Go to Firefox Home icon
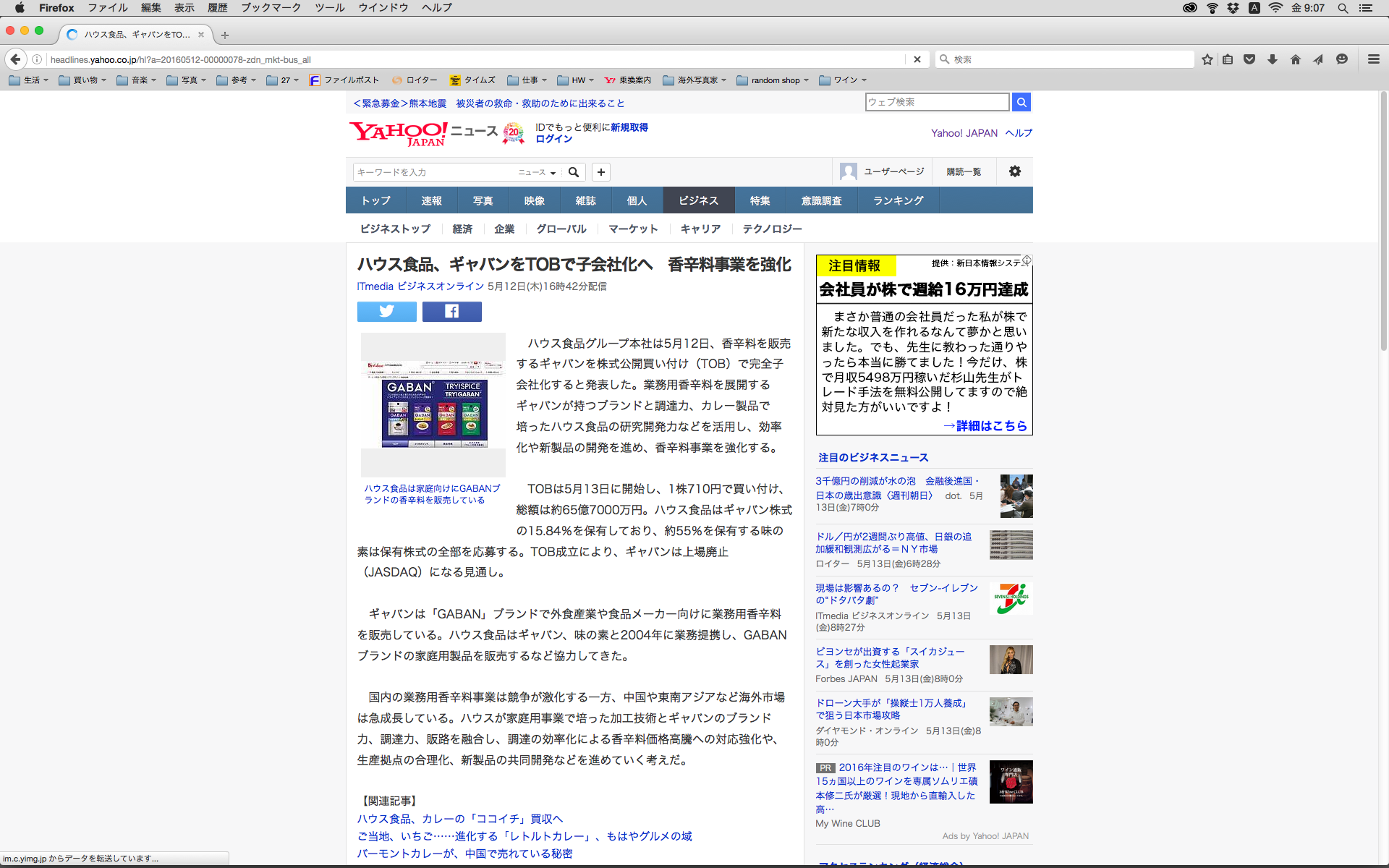The image size is (1389, 868). (x=1295, y=59)
